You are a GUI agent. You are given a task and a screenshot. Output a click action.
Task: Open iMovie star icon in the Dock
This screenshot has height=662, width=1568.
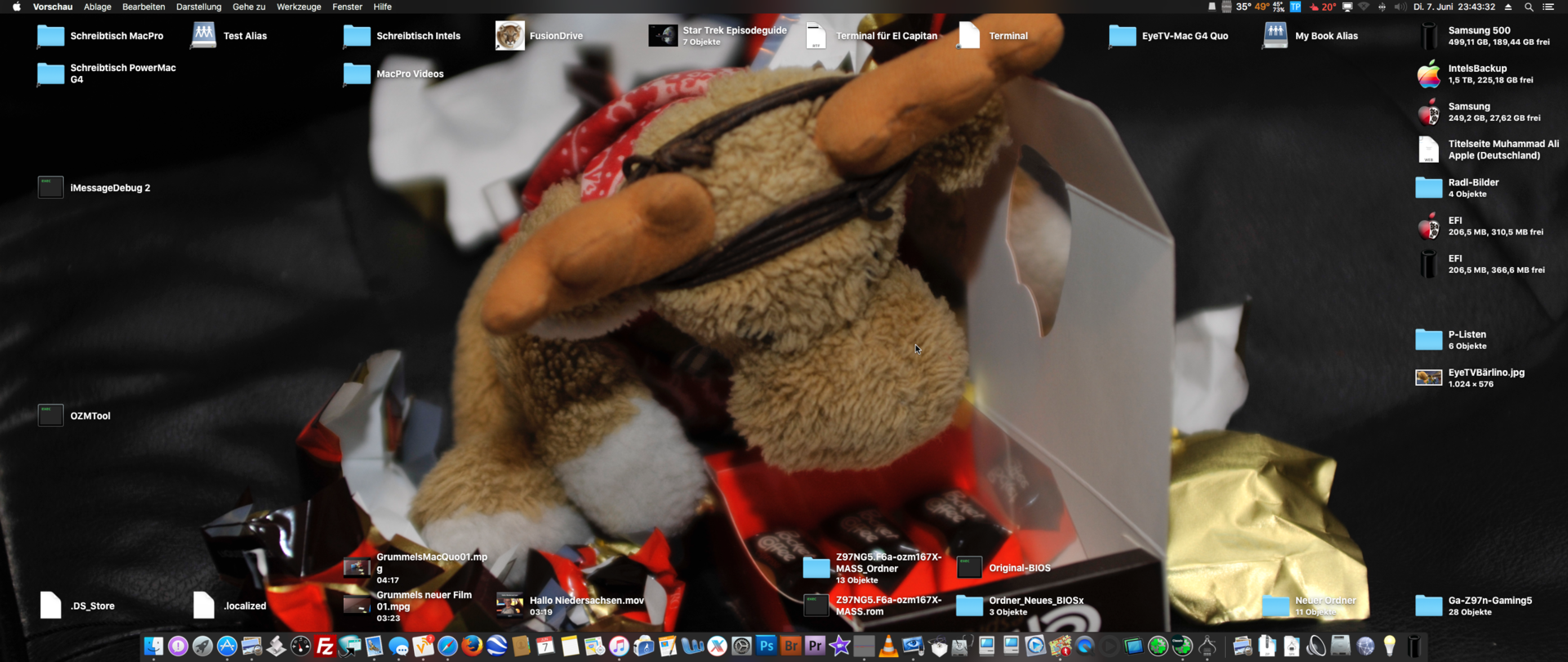coord(840,646)
